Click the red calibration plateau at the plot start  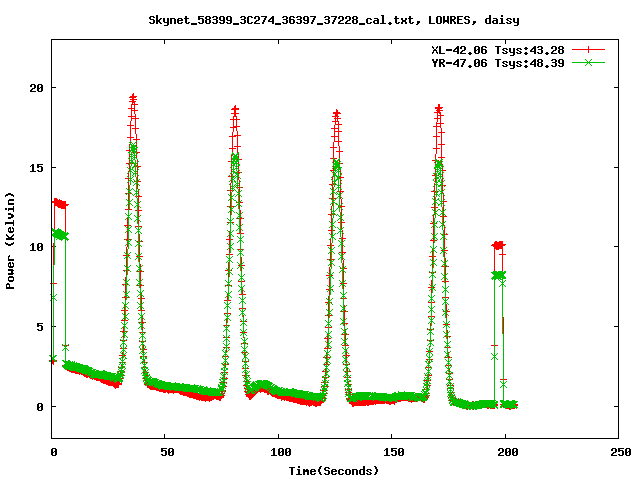click(60, 204)
